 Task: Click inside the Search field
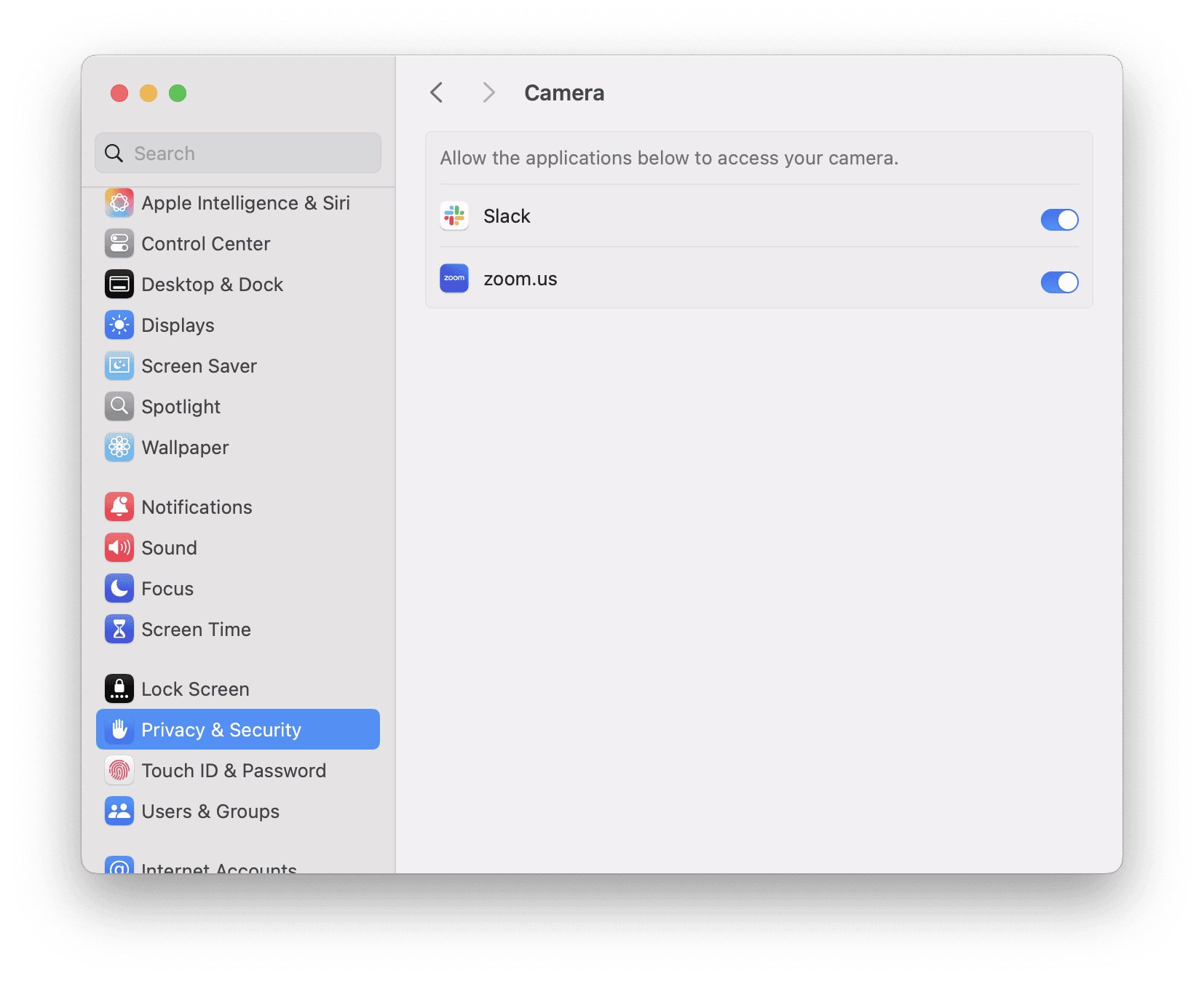pyautogui.click(x=237, y=153)
